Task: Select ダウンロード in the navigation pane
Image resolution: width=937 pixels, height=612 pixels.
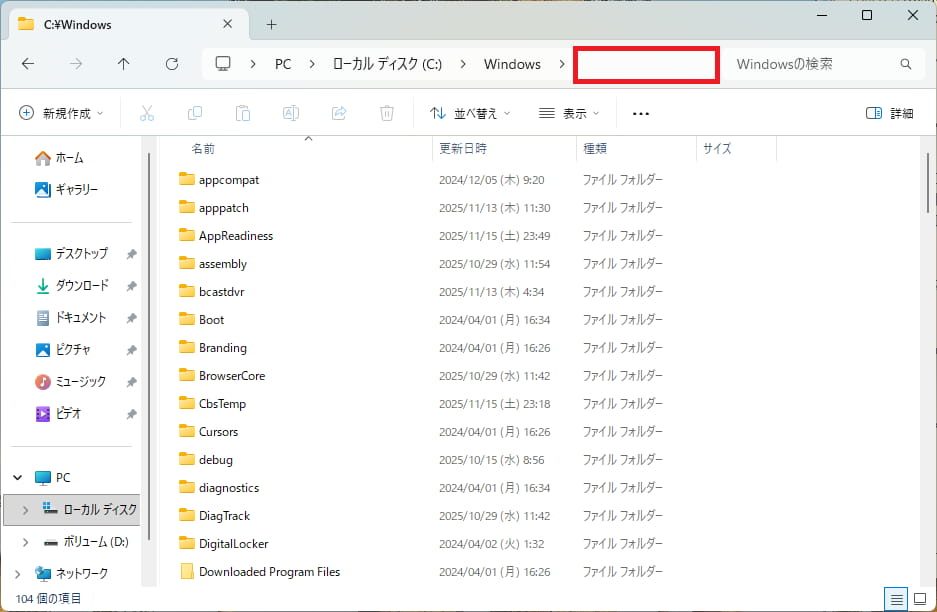Action: [81, 285]
